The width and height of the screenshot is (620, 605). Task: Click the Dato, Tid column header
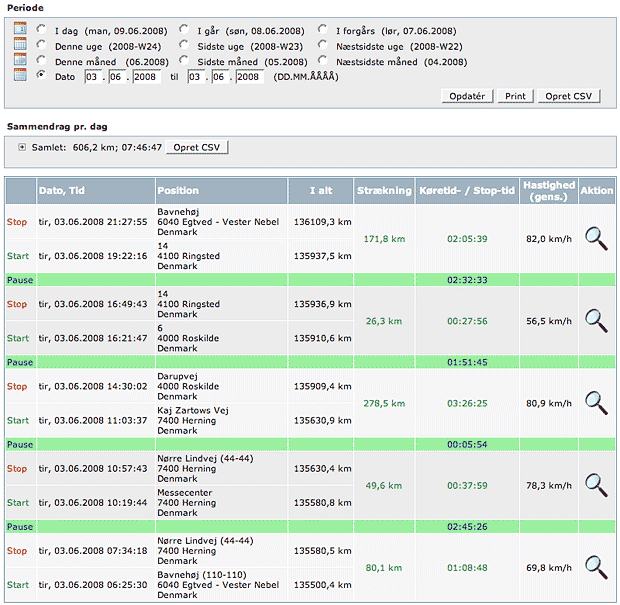[x=96, y=191]
